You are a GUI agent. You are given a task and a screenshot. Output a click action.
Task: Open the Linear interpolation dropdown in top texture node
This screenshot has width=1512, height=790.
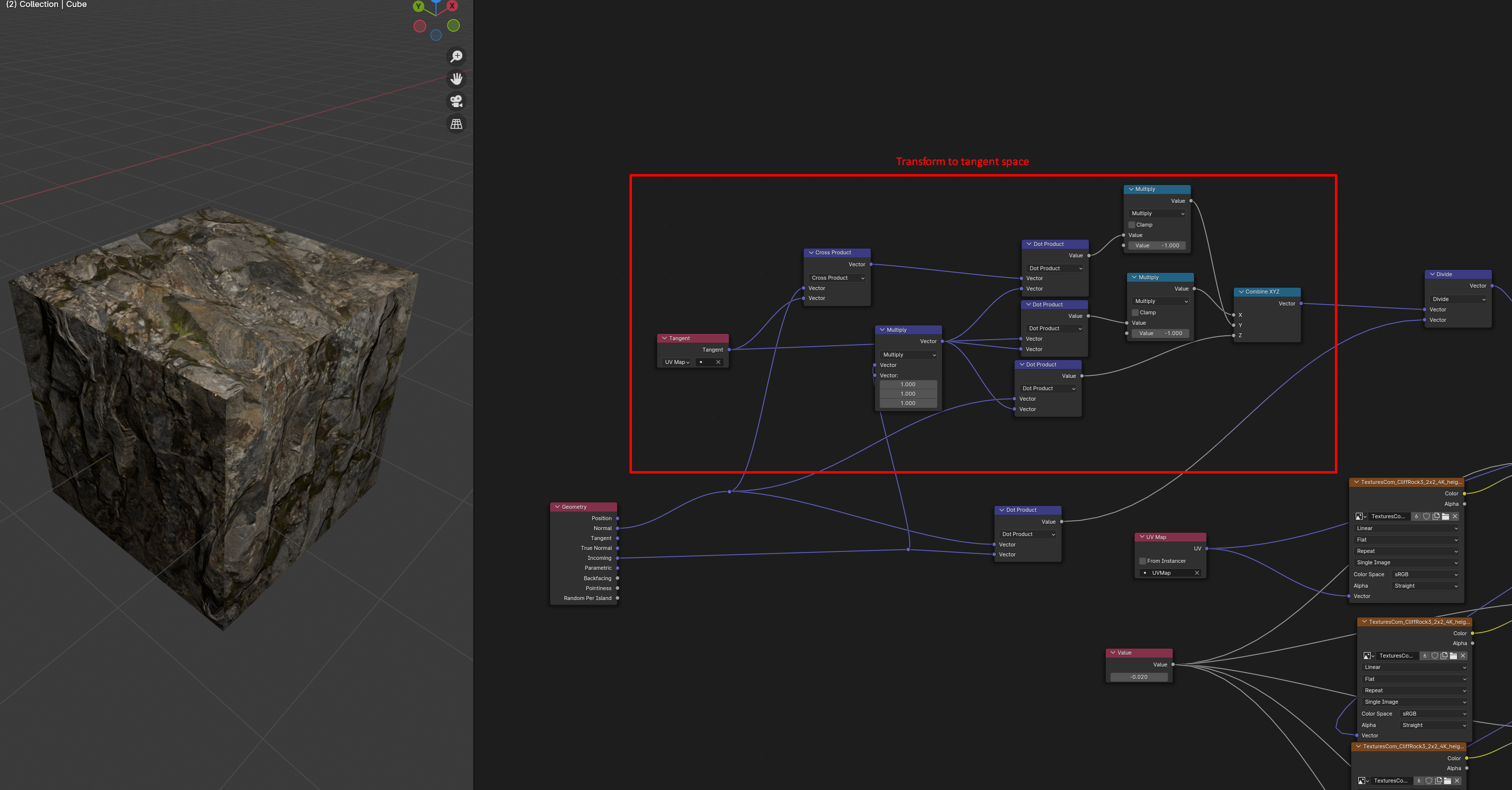[x=1406, y=528]
